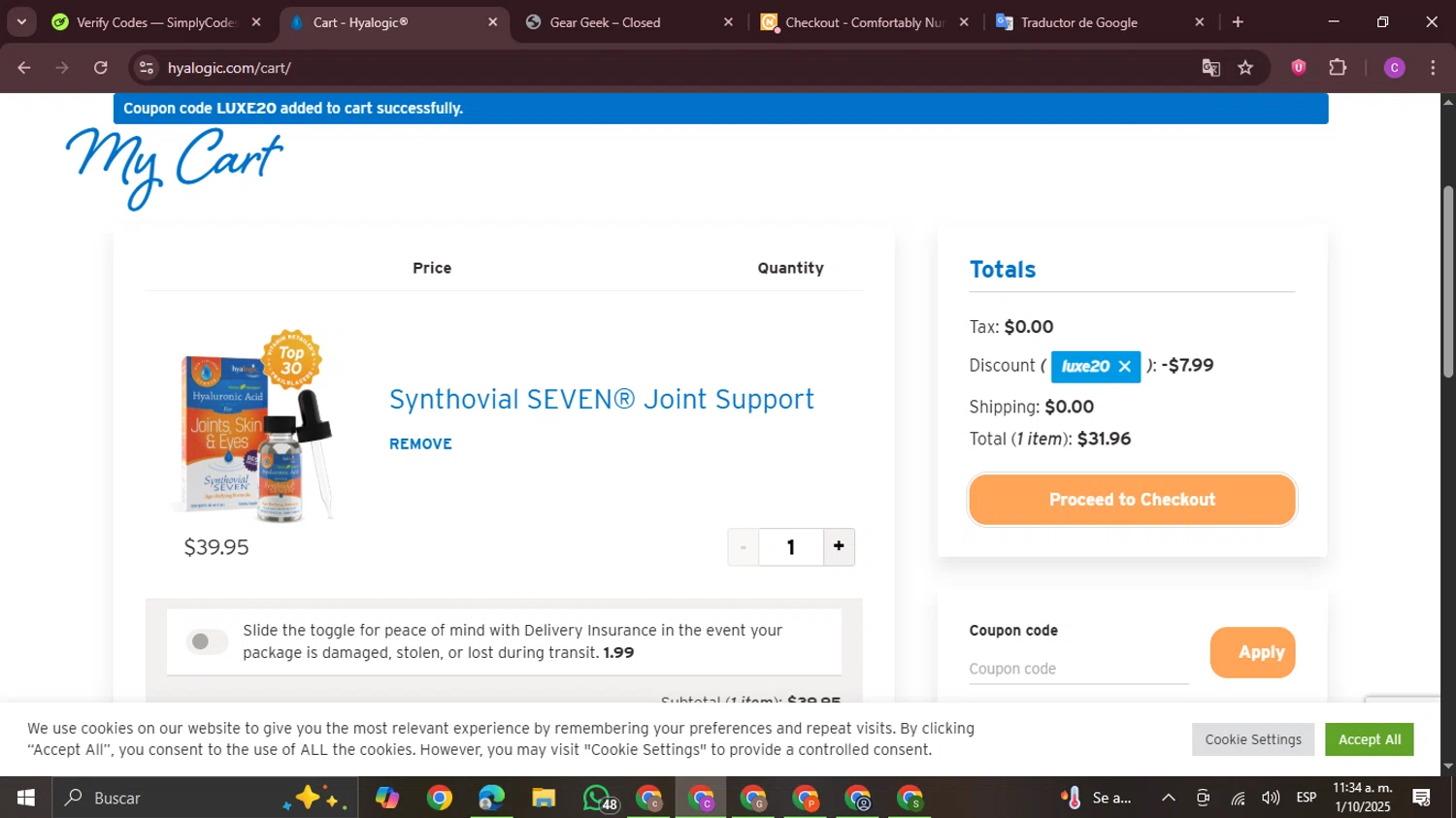Open the tab search dropdown arrow
Viewport: 1456px width, 818px height.
[x=21, y=21]
